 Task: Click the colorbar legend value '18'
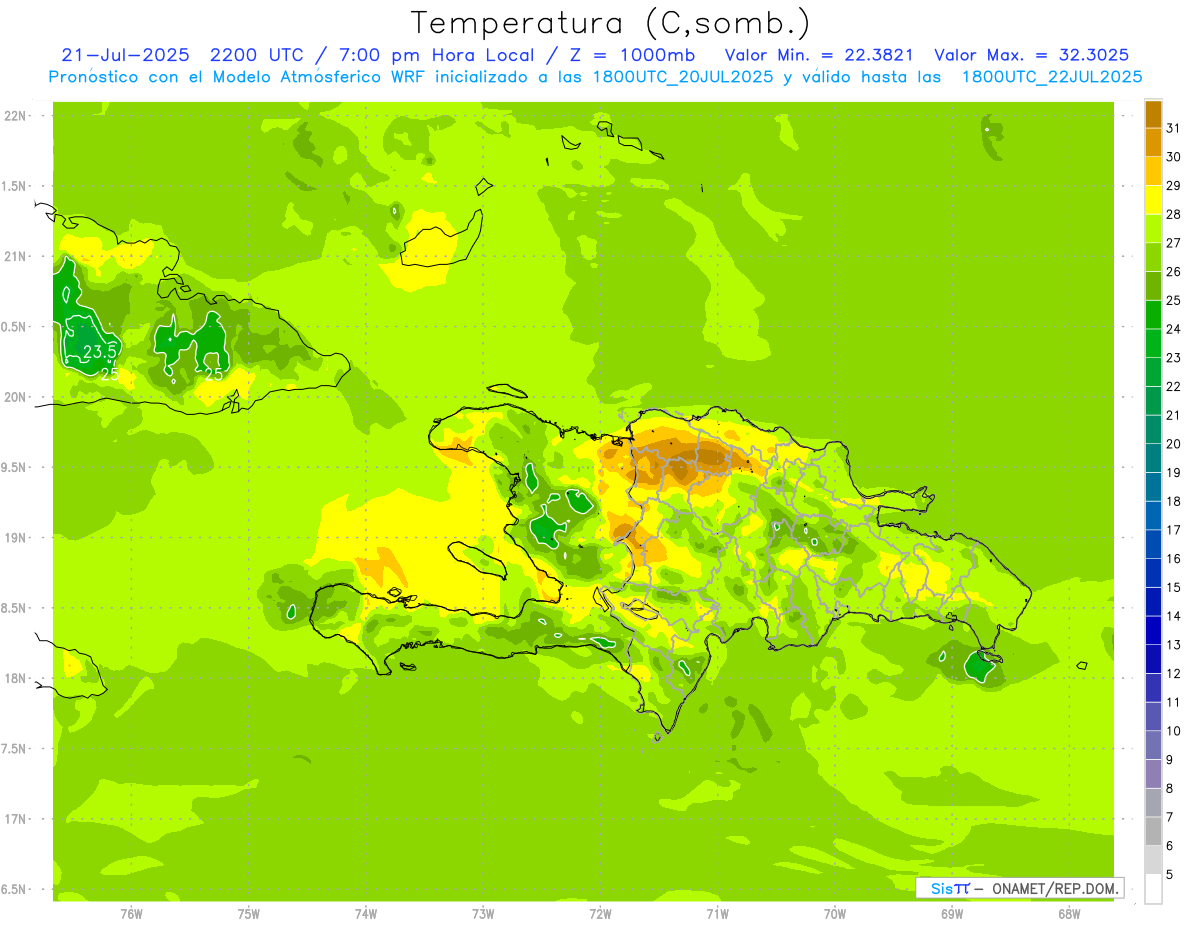click(1173, 501)
